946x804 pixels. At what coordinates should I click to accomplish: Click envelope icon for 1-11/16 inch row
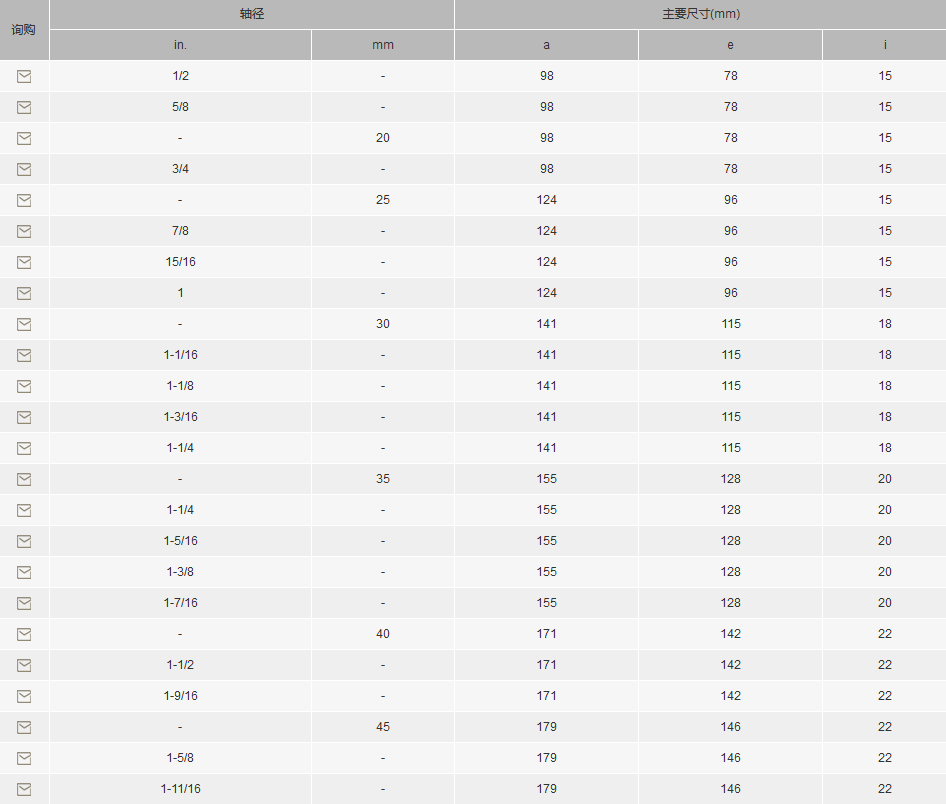pyautogui.click(x=24, y=790)
